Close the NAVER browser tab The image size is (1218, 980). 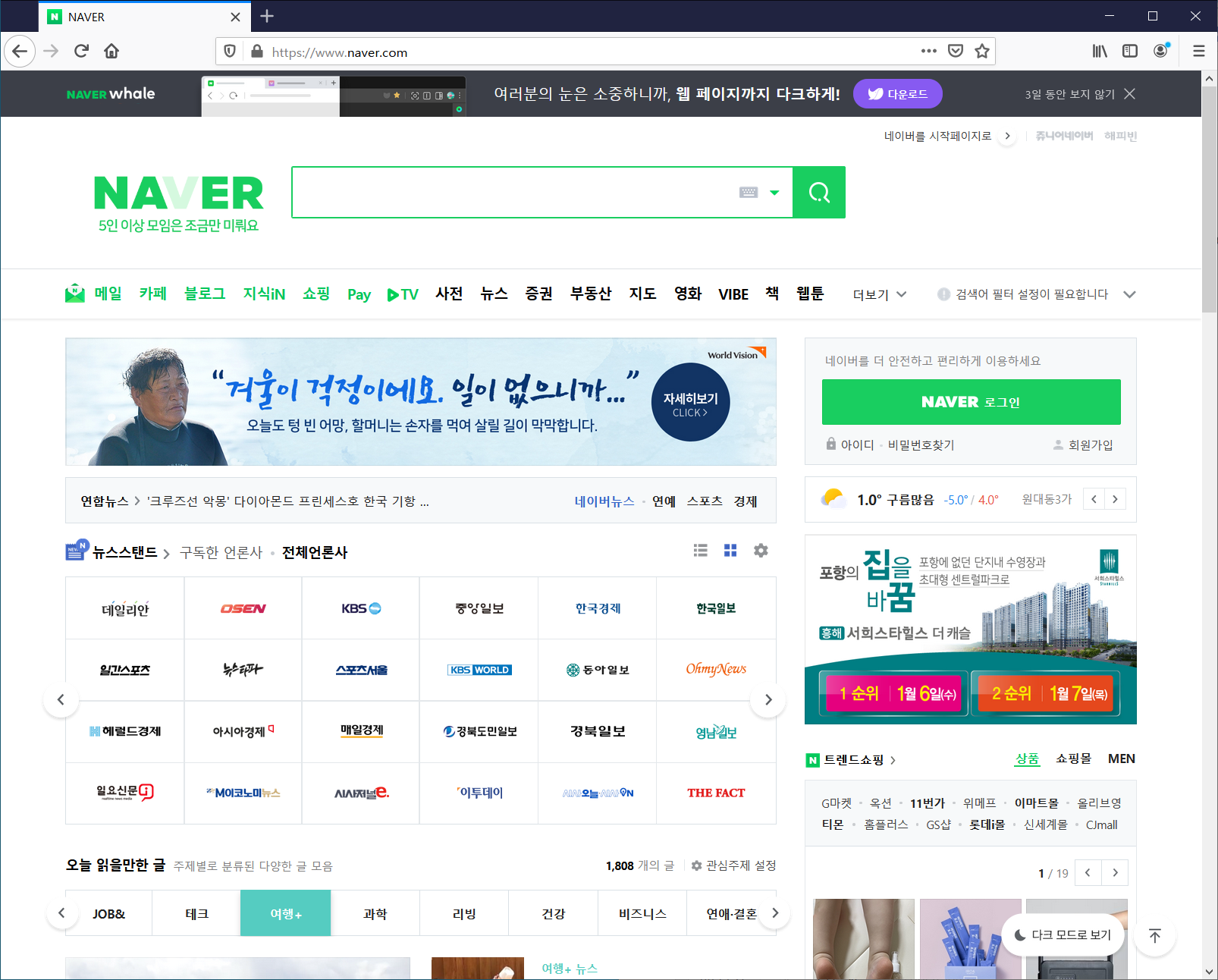pyautogui.click(x=235, y=17)
